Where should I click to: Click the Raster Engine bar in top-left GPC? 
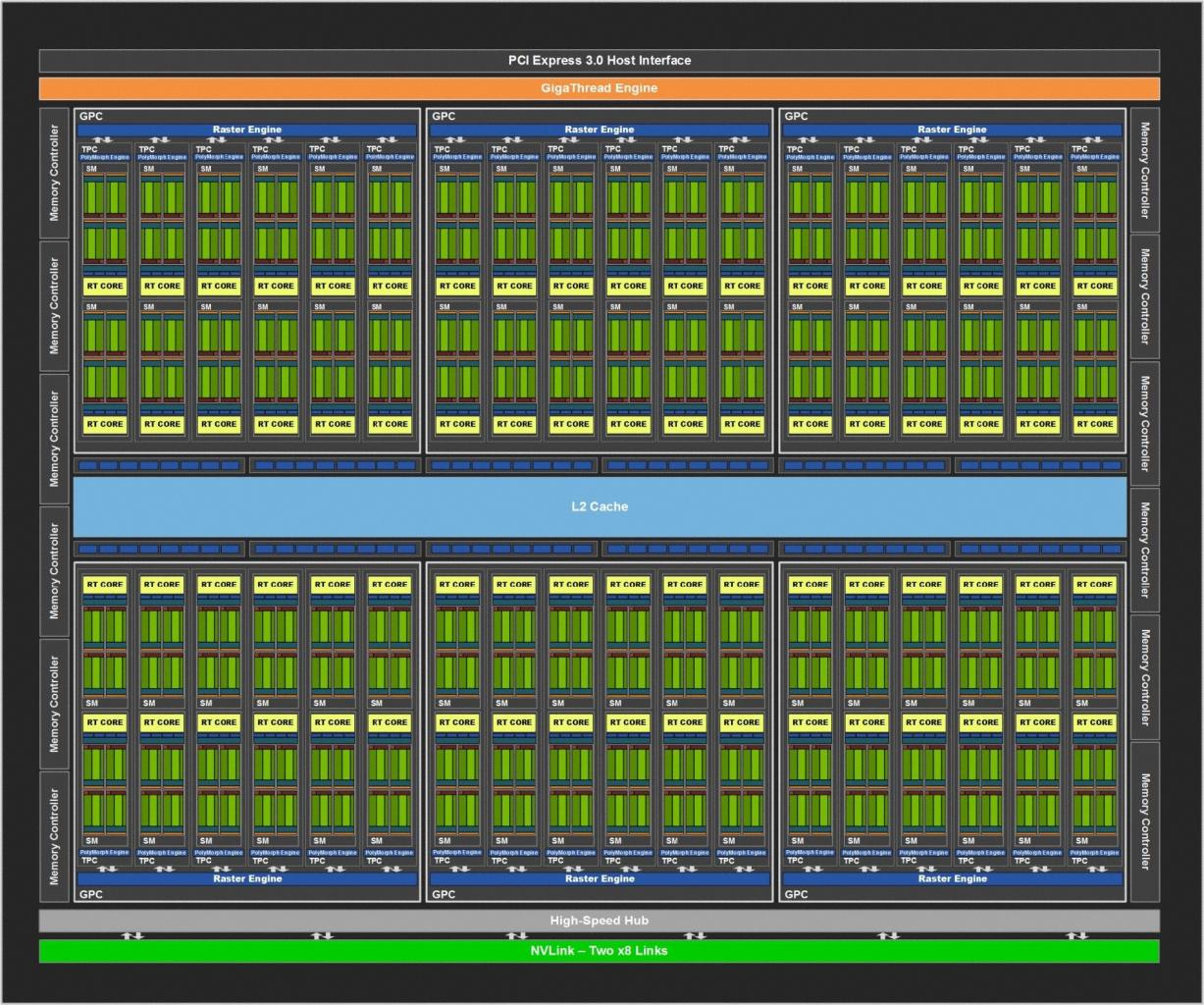(247, 130)
